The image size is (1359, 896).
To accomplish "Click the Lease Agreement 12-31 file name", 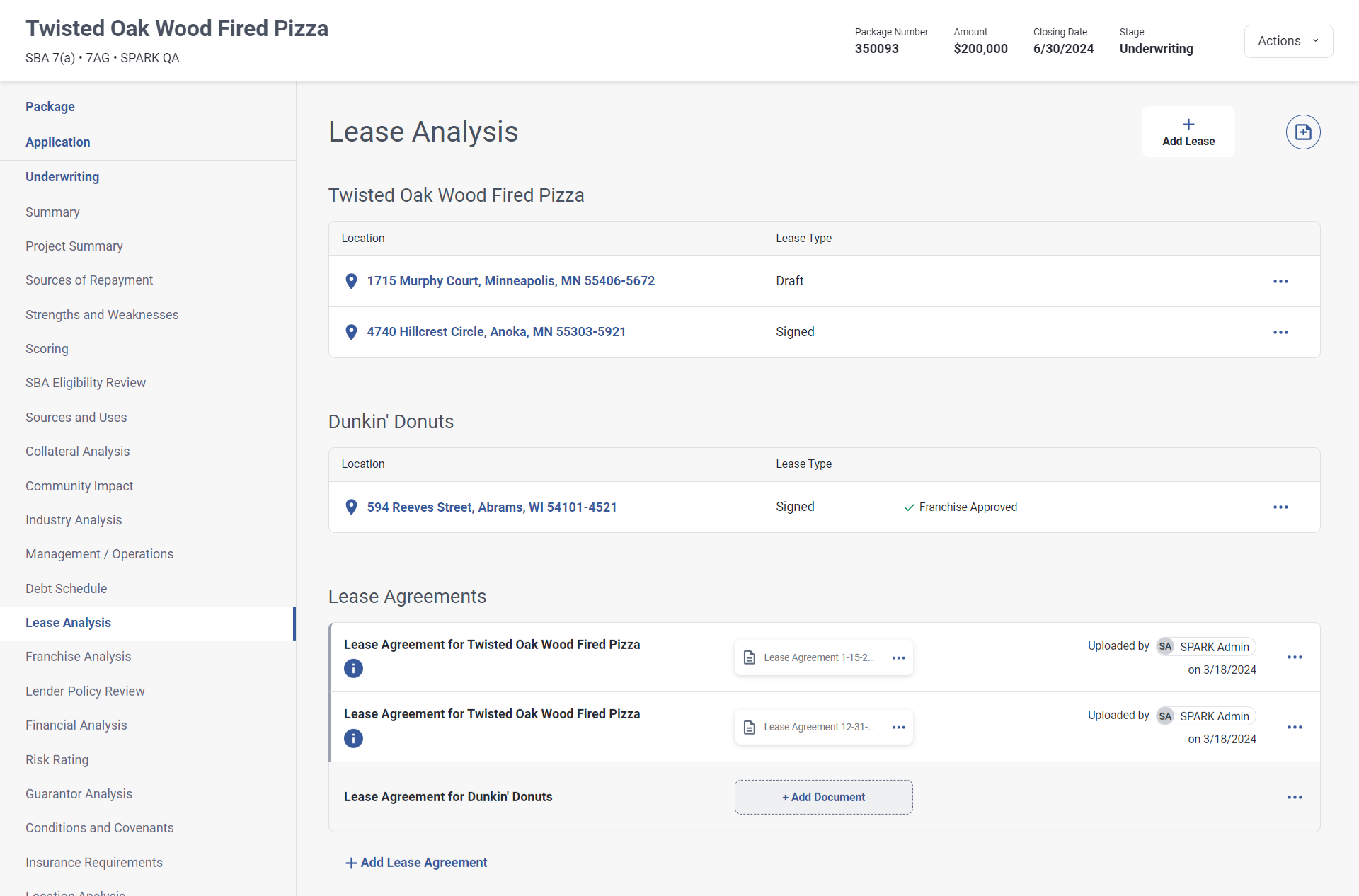I will click(x=819, y=727).
